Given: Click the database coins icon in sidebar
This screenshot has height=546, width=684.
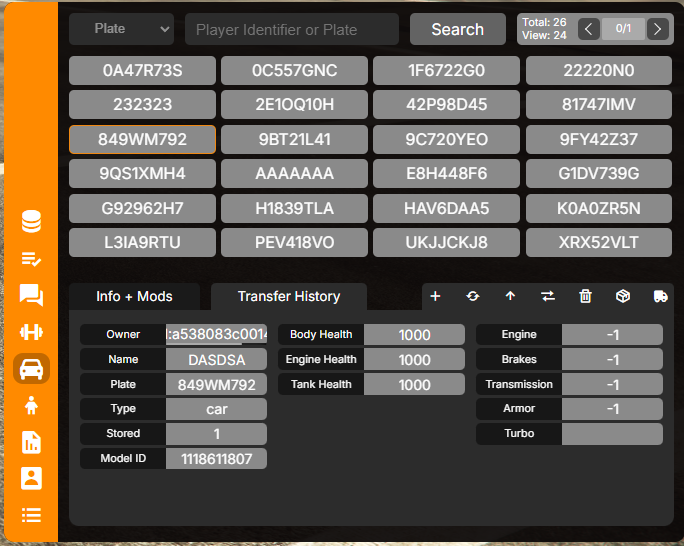Looking at the screenshot, I should [x=32, y=222].
